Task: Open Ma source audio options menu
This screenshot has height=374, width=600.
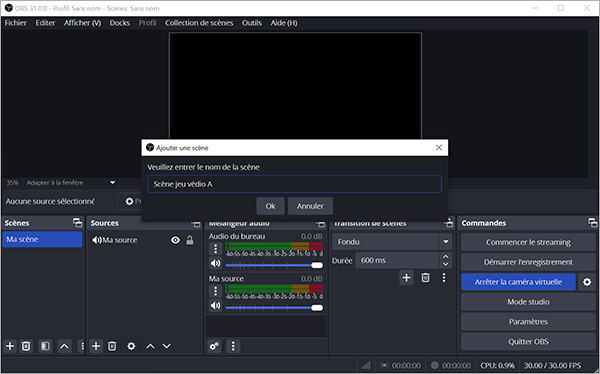Action: click(215, 291)
